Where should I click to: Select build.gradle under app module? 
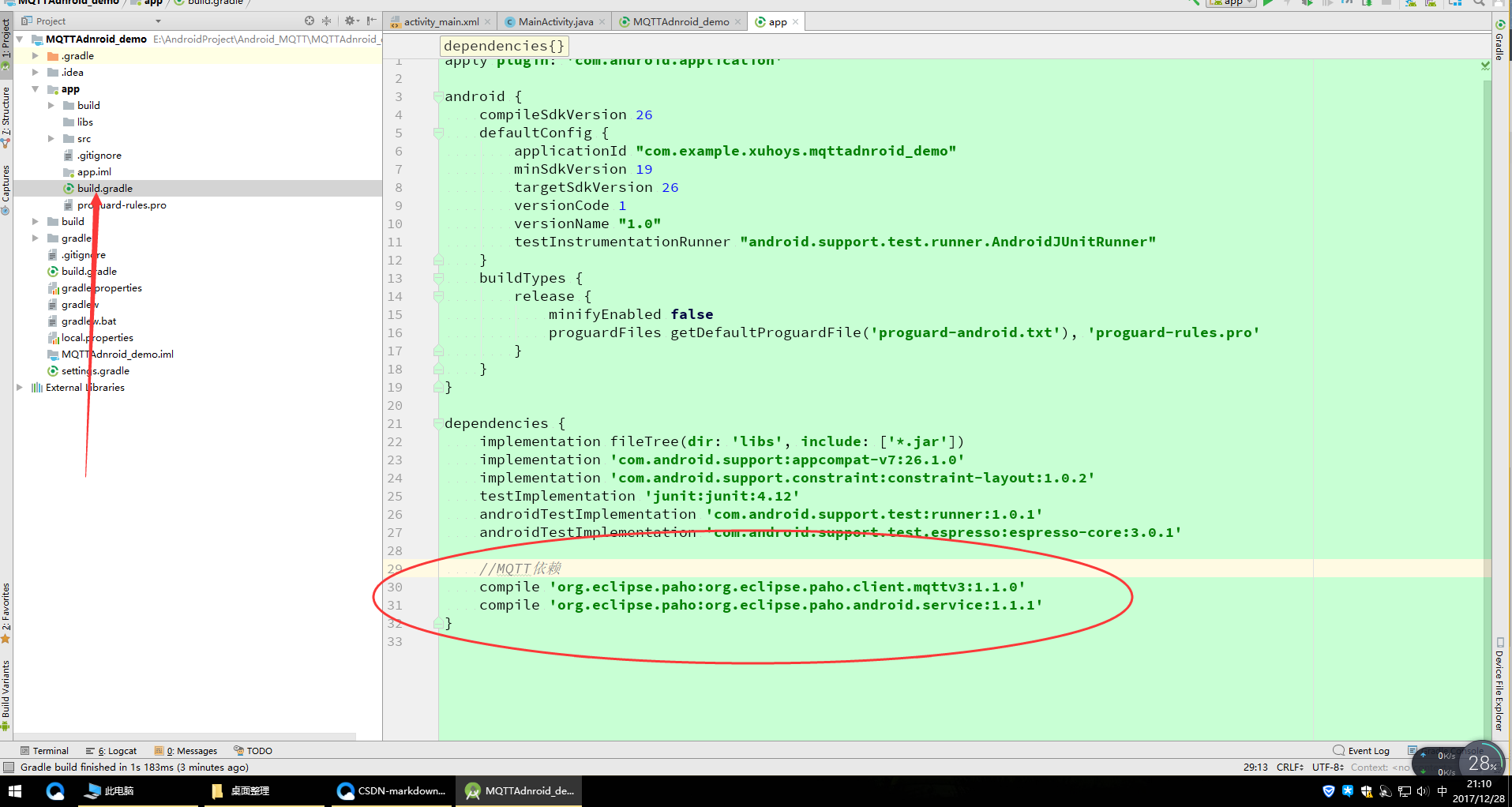pos(104,188)
